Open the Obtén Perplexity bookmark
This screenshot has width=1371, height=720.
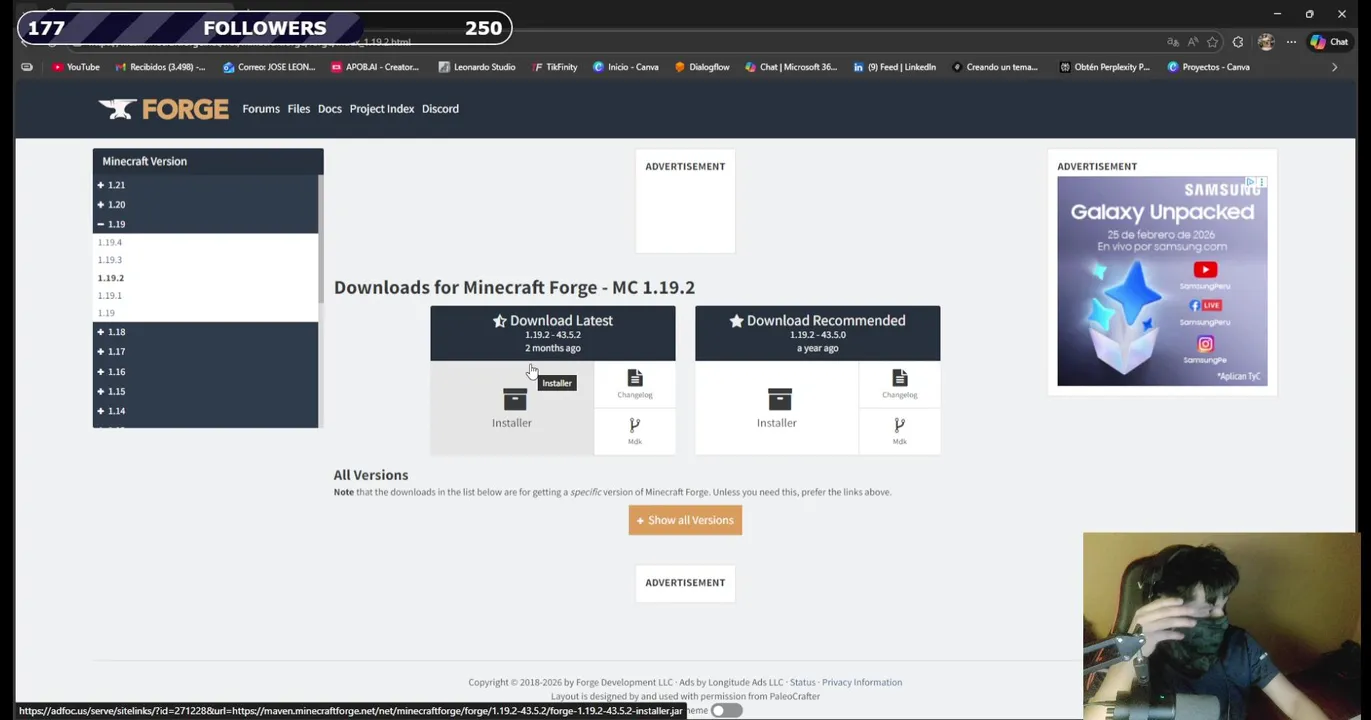pyautogui.click(x=1104, y=67)
